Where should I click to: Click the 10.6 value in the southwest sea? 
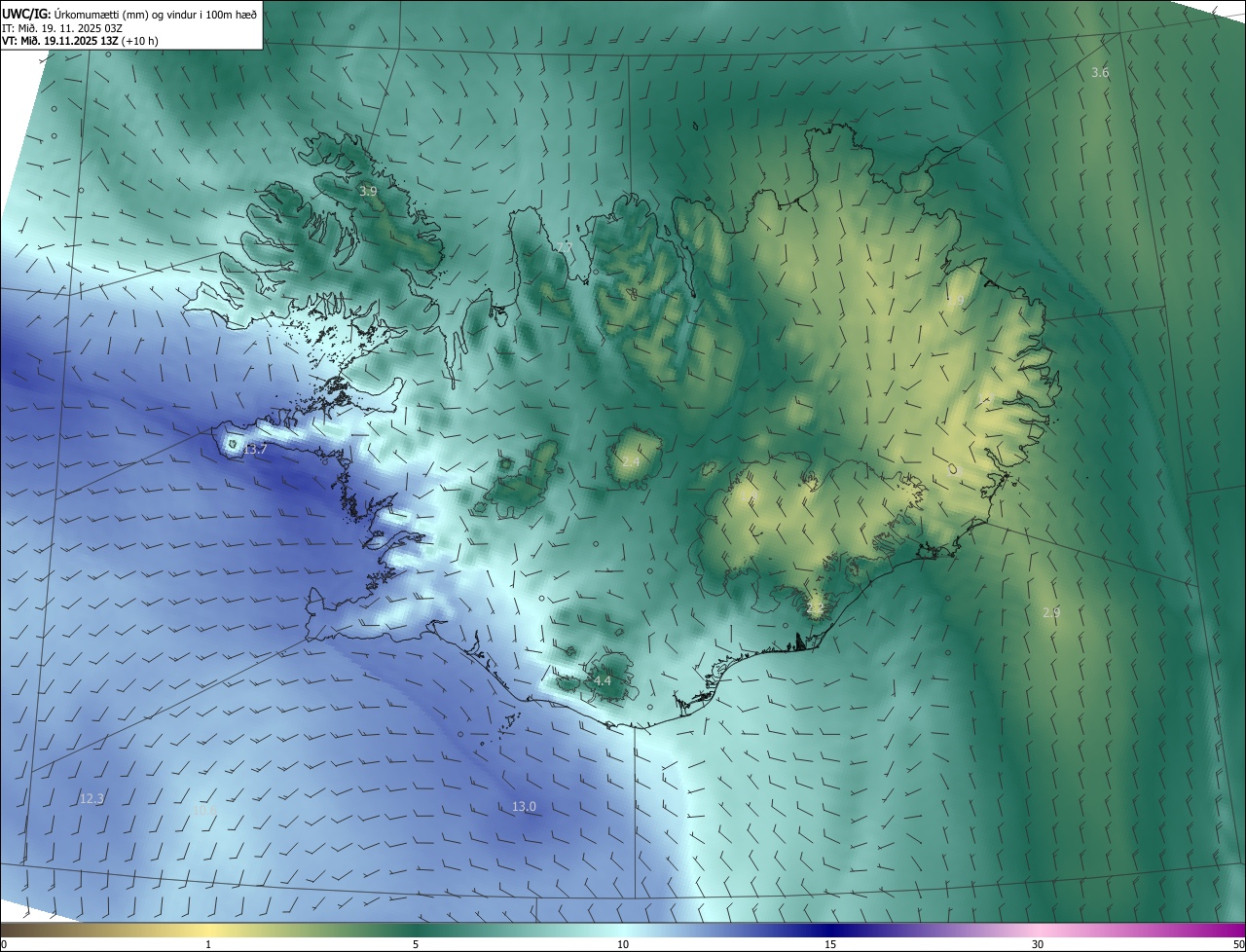[x=205, y=809]
